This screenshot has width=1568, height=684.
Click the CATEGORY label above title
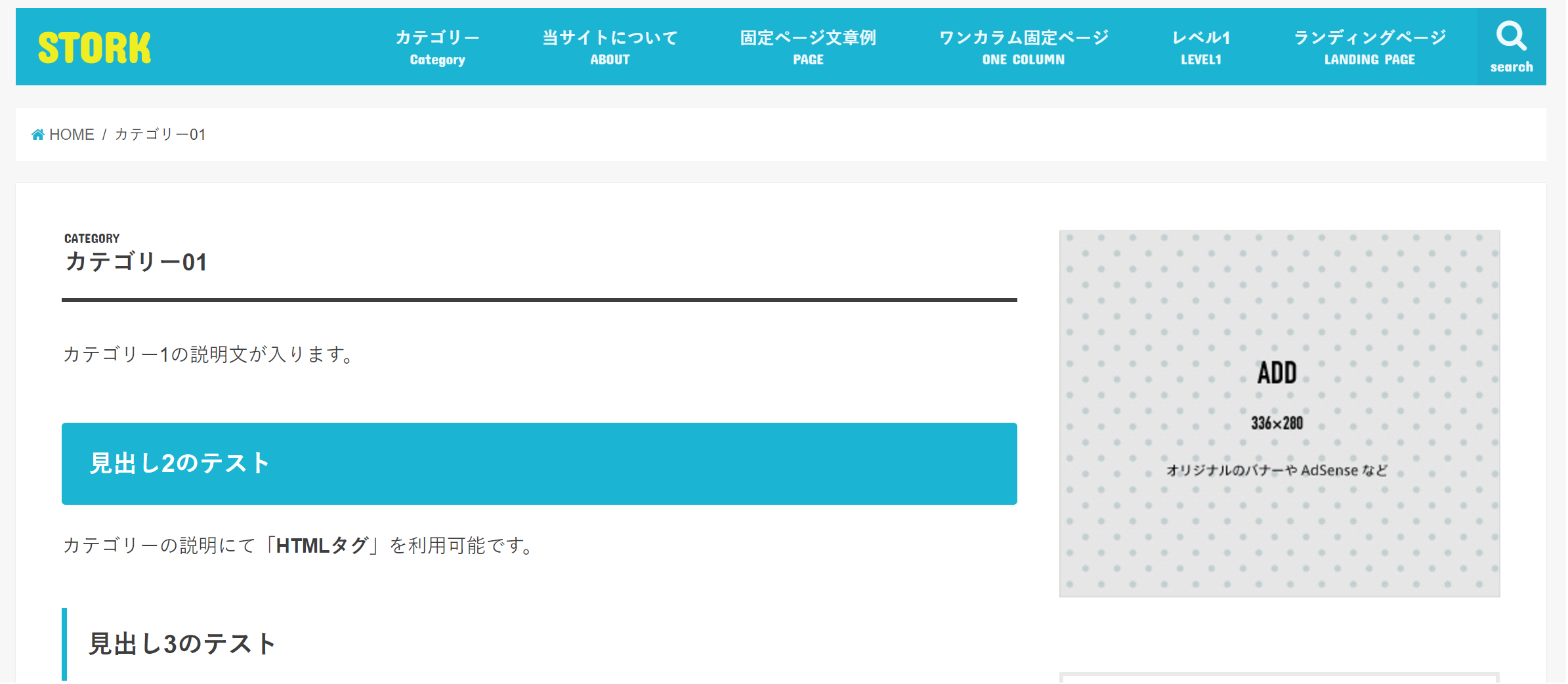92,238
